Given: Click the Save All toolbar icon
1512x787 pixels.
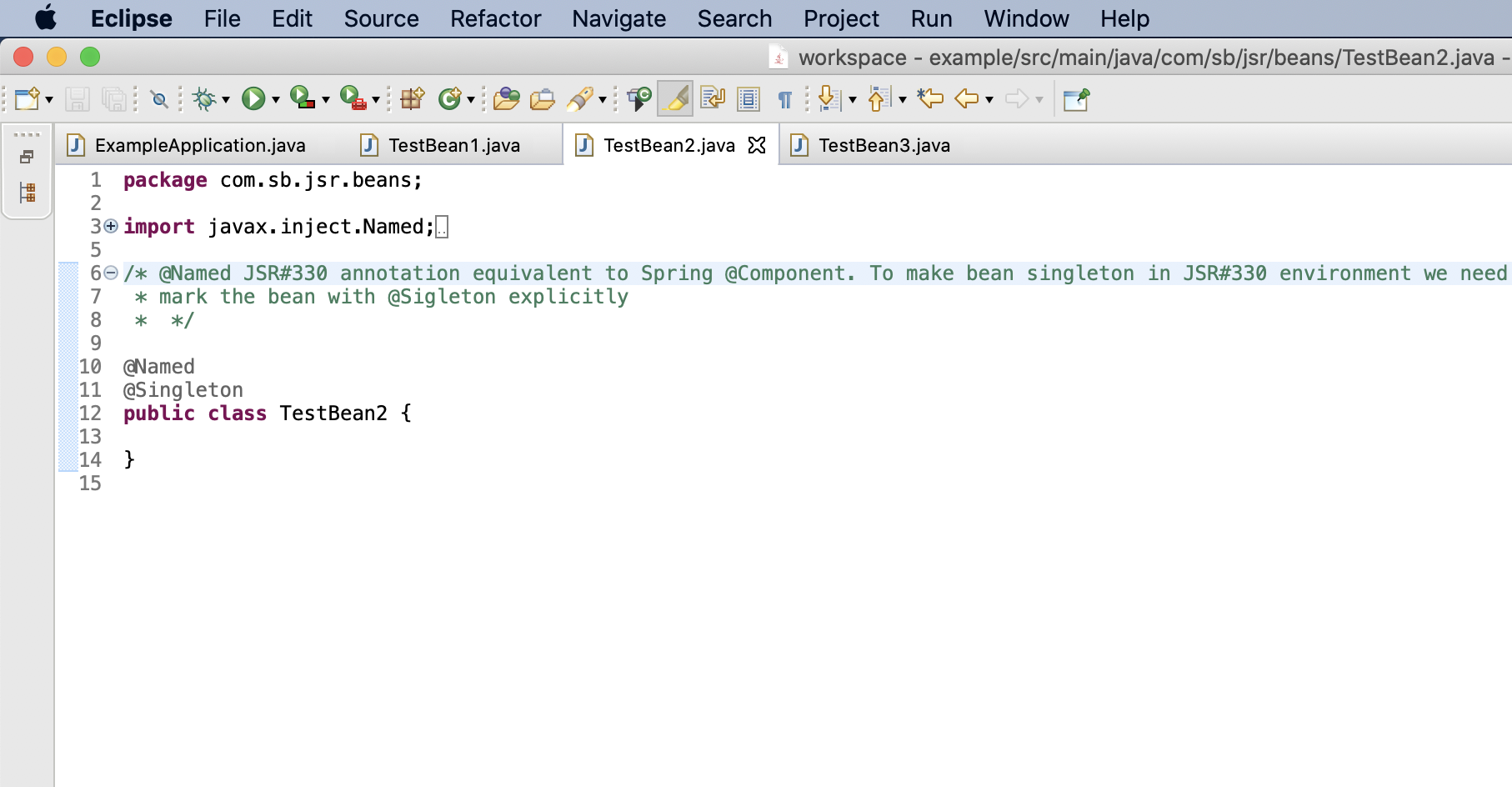Looking at the screenshot, I should [x=113, y=99].
